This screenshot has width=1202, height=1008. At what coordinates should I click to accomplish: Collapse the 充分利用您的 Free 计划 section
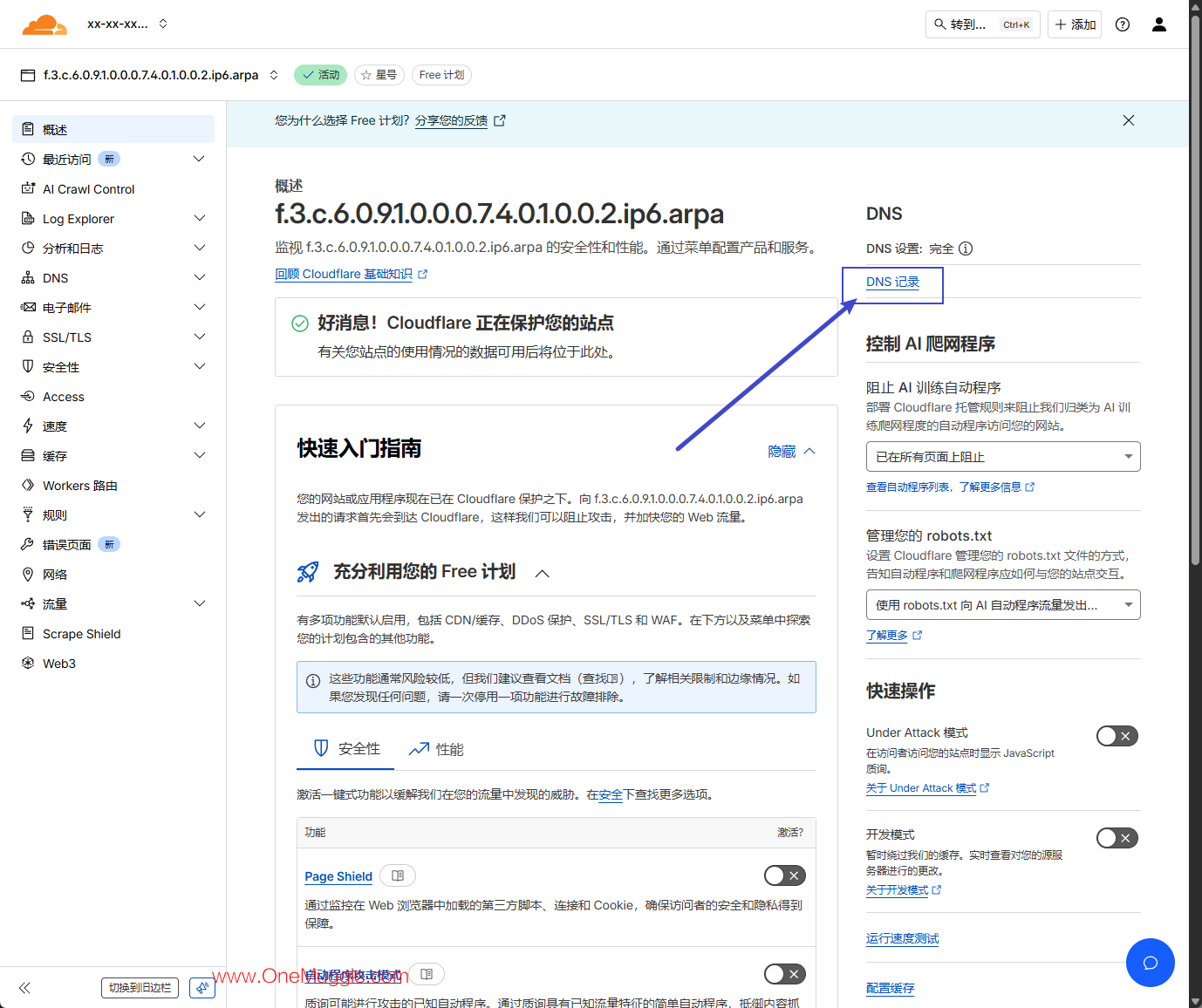coord(542,573)
